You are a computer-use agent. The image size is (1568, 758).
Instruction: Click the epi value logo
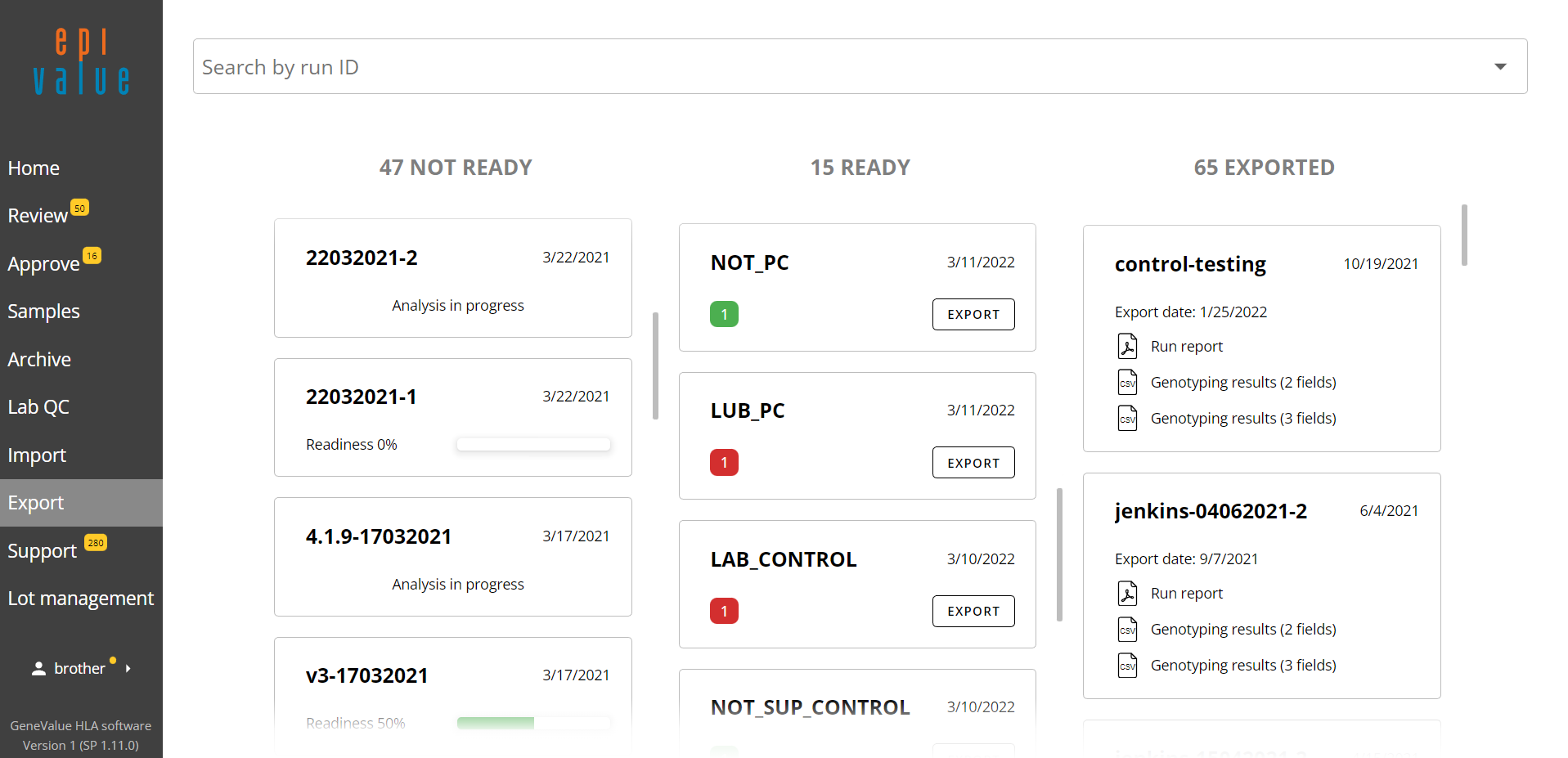point(81,62)
